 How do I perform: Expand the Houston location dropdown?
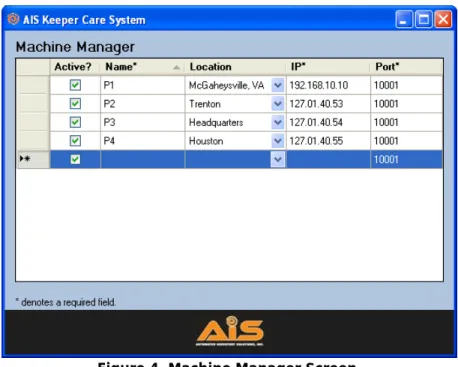click(x=278, y=141)
